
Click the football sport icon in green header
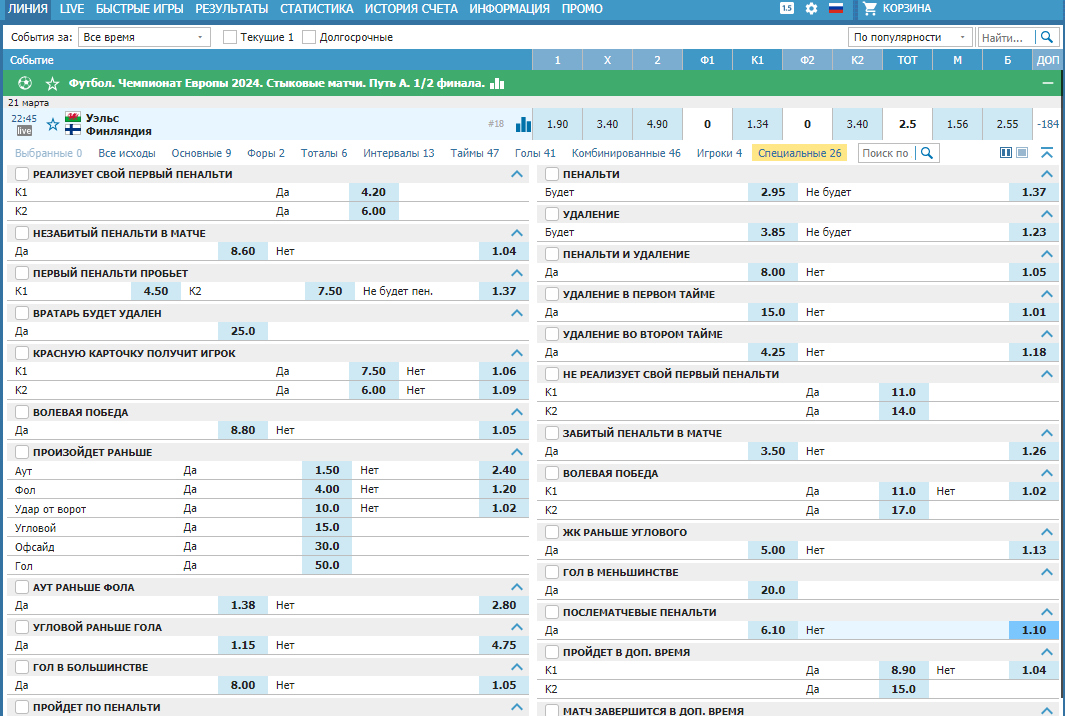[x=25, y=84]
